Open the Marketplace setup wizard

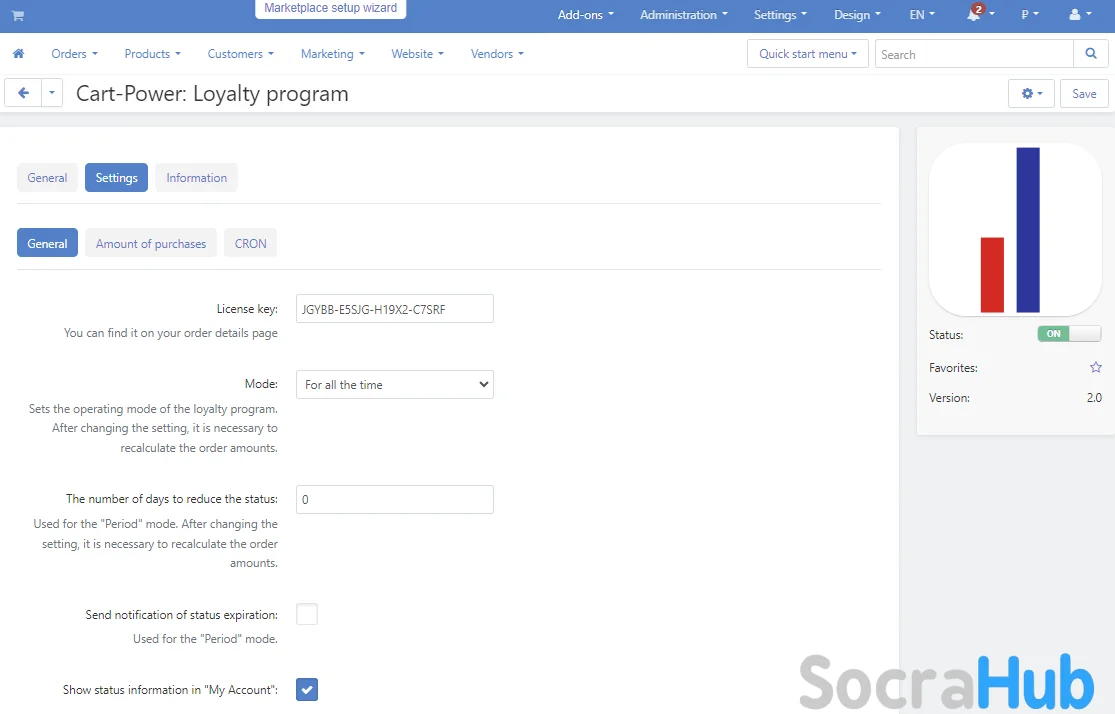click(x=330, y=8)
